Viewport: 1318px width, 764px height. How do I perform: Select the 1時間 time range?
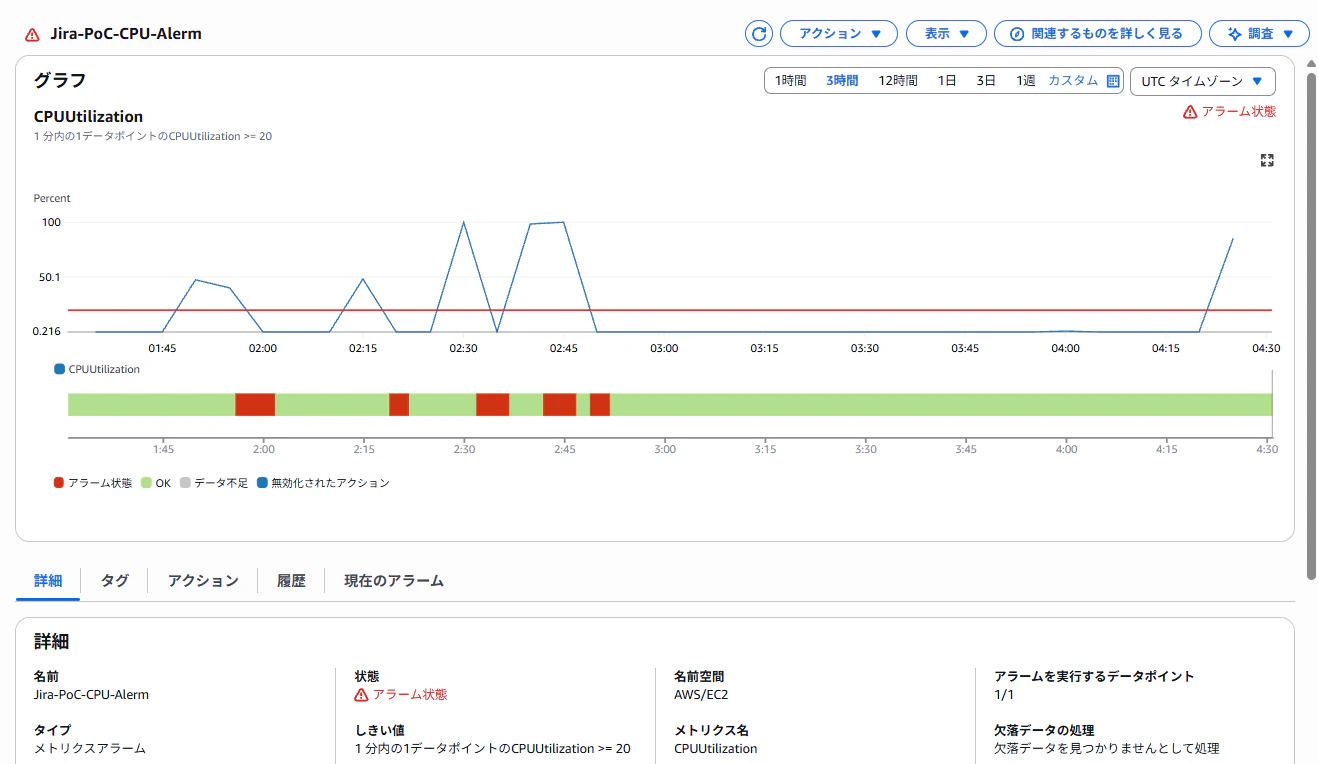pyautogui.click(x=790, y=81)
